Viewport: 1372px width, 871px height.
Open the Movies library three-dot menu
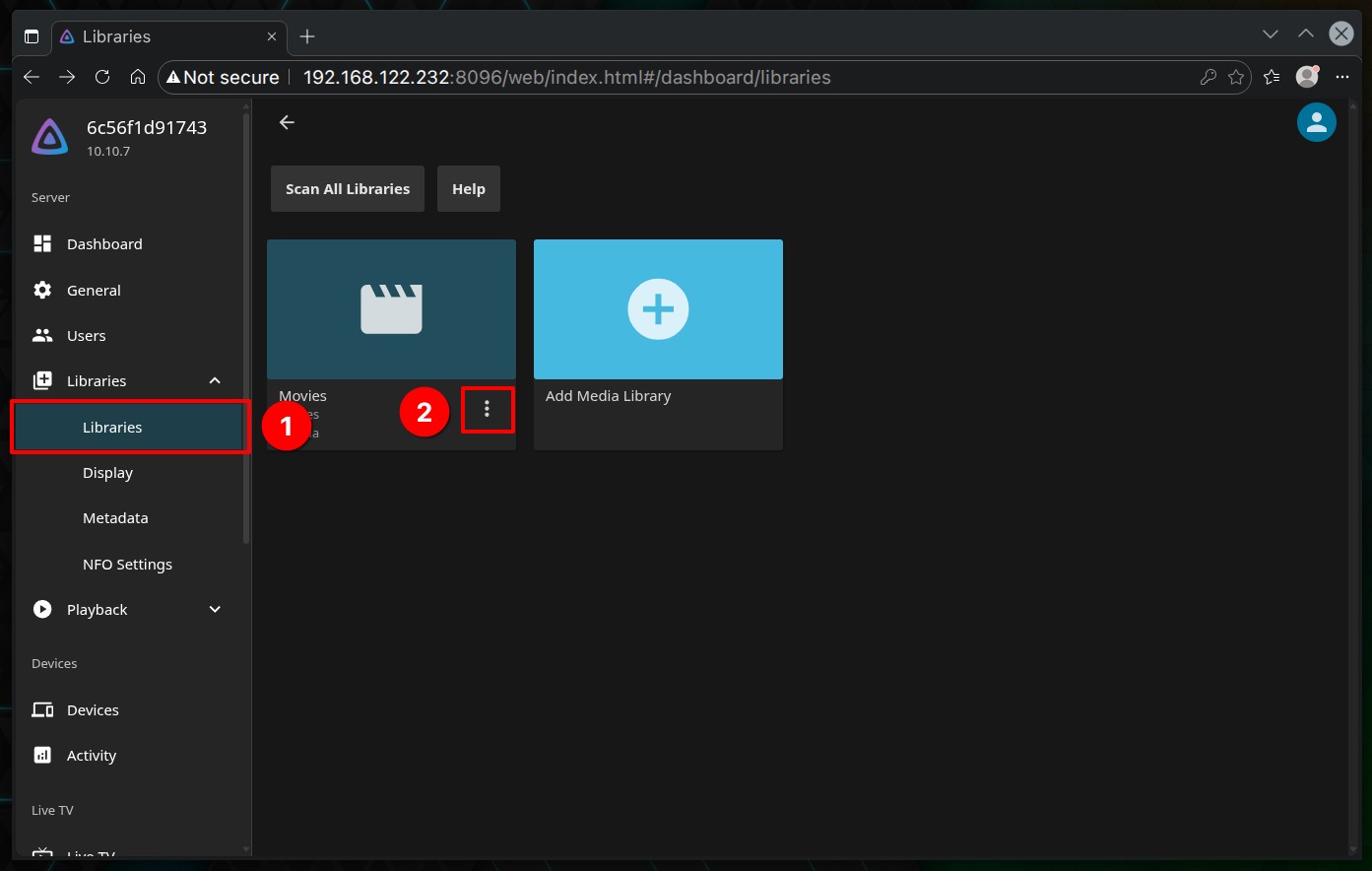487,410
